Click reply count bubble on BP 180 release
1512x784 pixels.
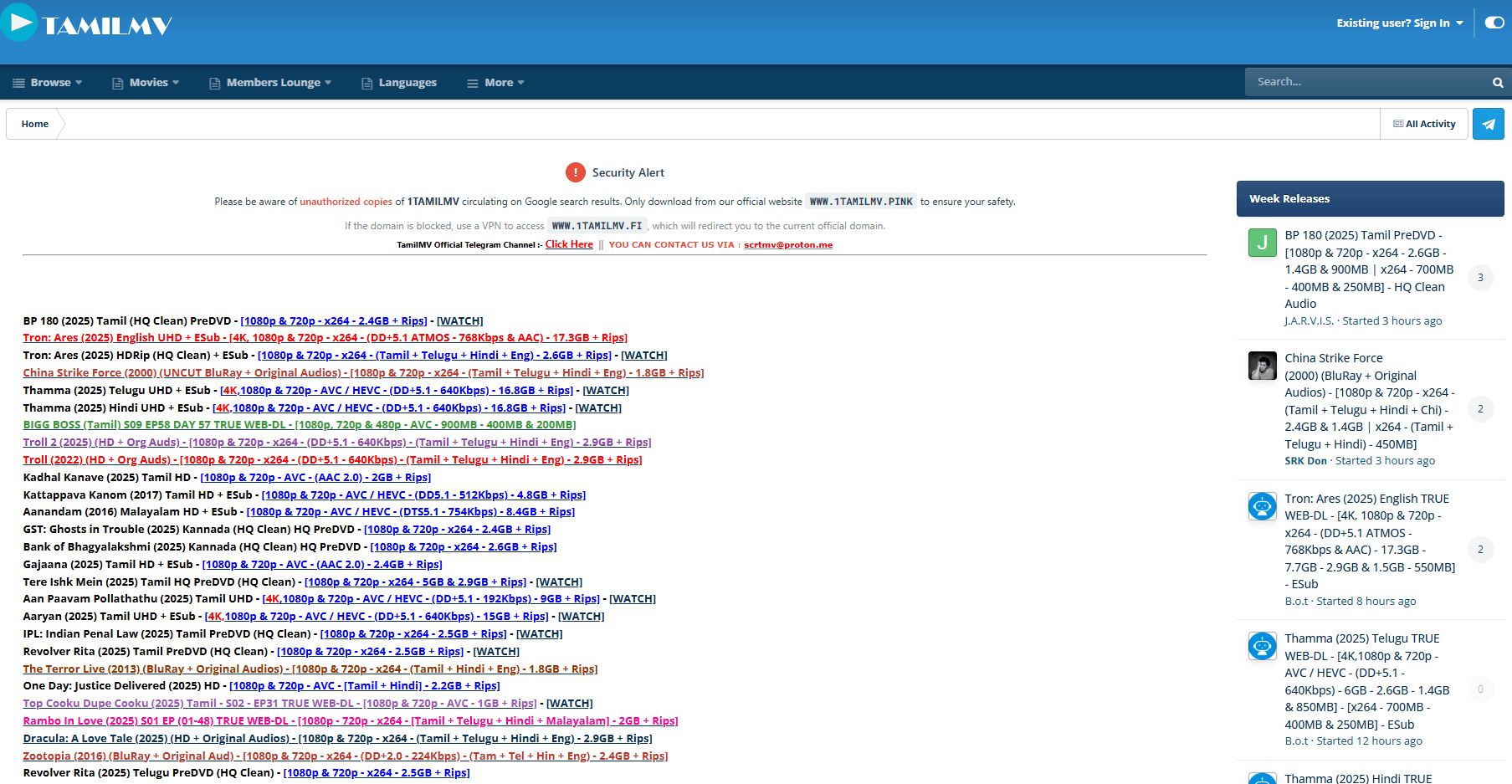1479,278
